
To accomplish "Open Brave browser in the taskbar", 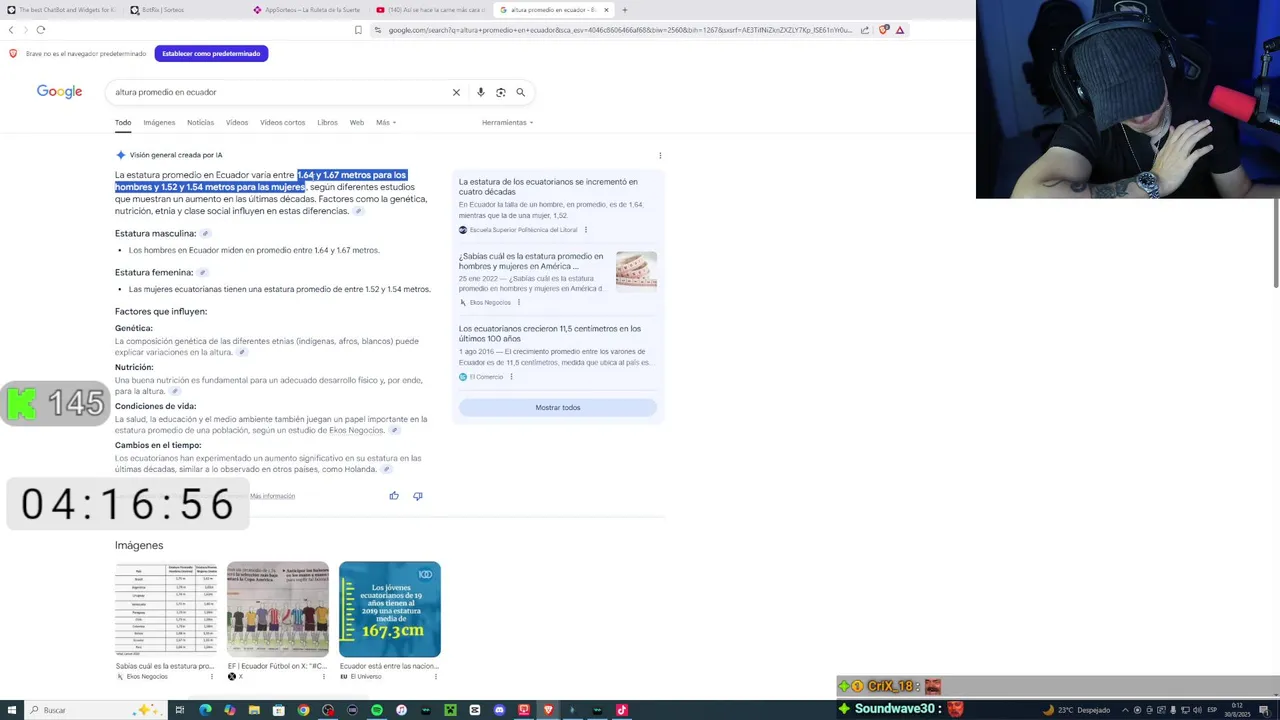I will [548, 710].
